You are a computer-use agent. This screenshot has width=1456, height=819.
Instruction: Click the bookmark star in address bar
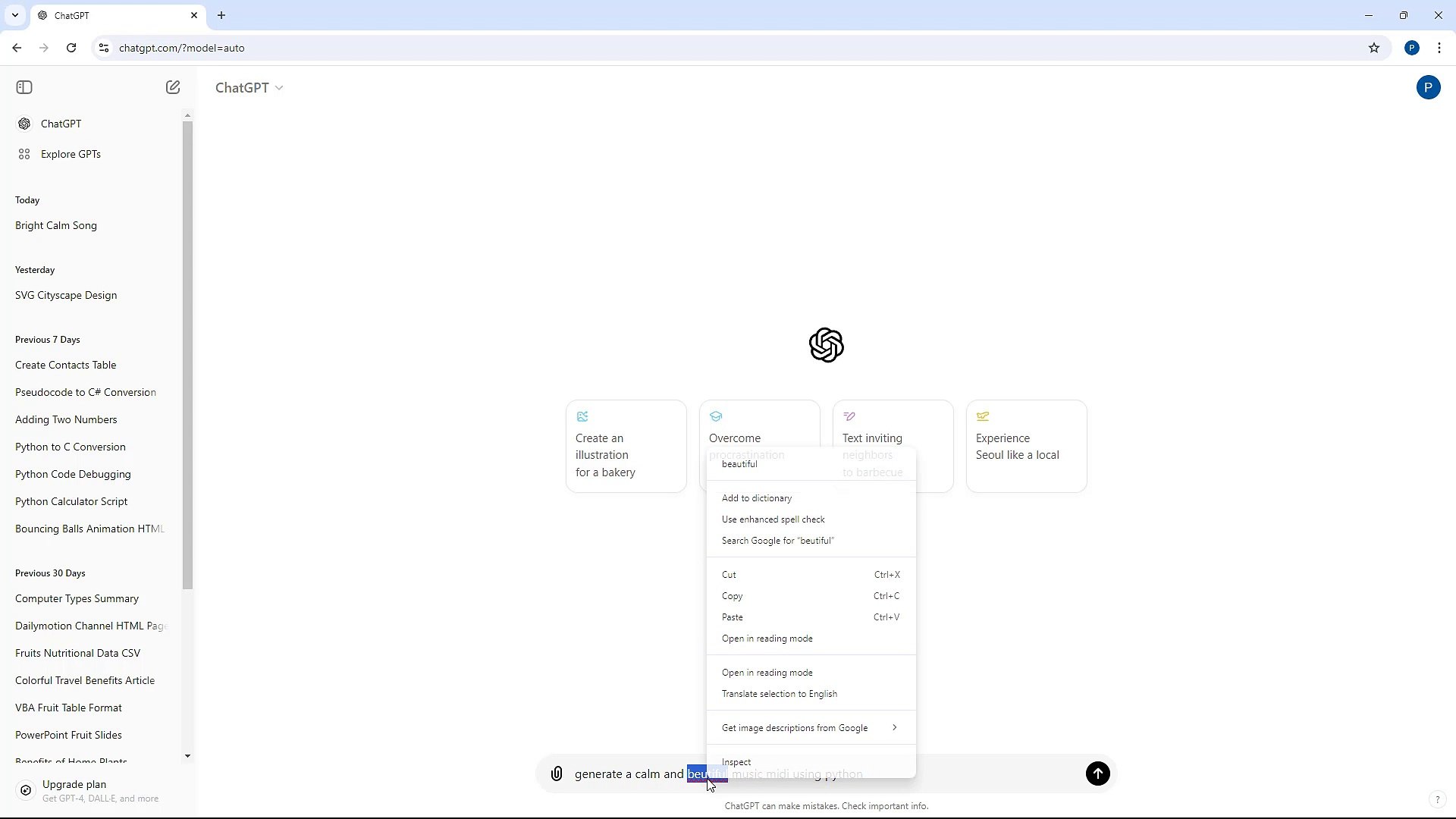click(x=1373, y=48)
